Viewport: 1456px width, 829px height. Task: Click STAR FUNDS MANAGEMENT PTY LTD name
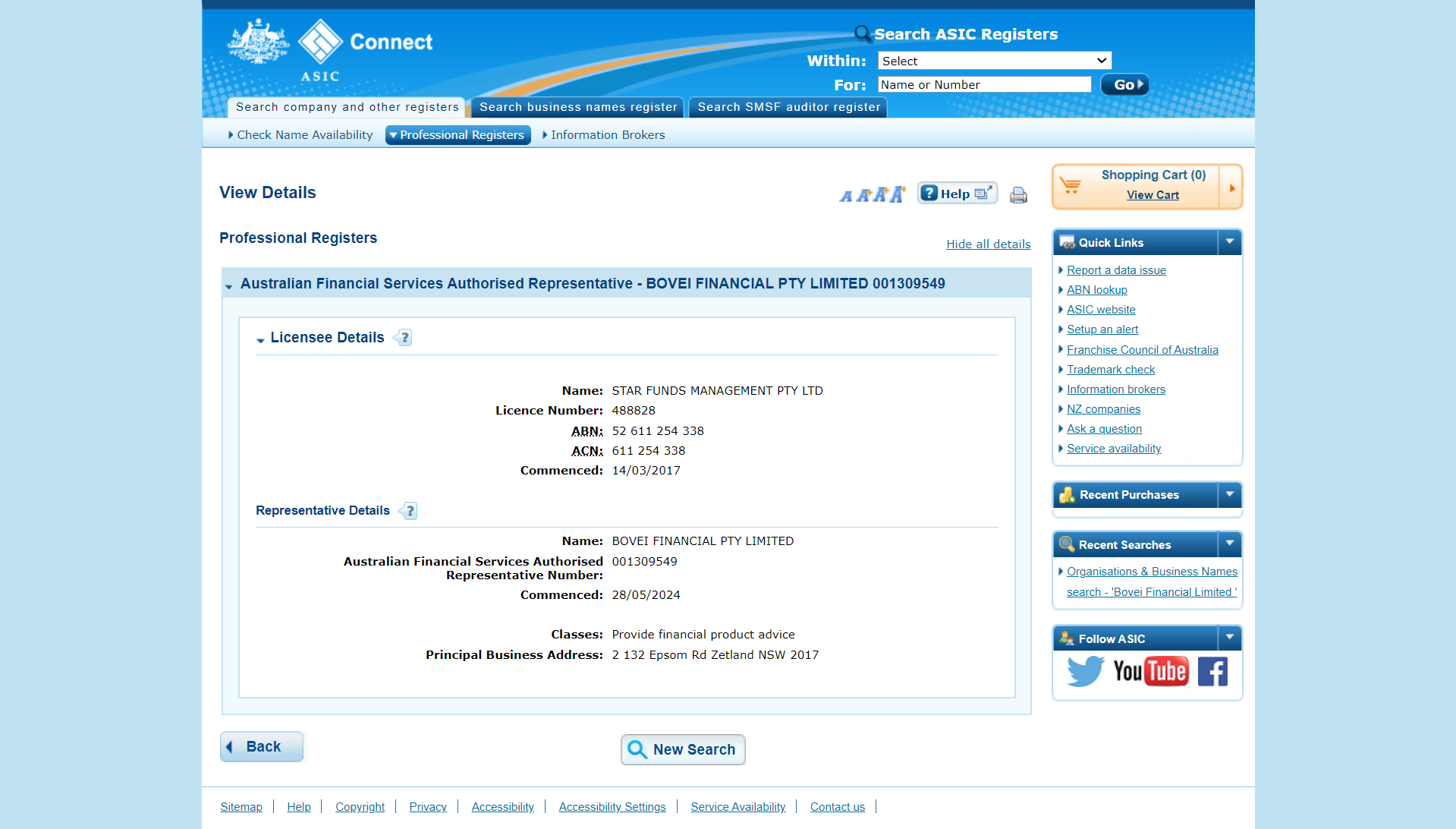718,391
